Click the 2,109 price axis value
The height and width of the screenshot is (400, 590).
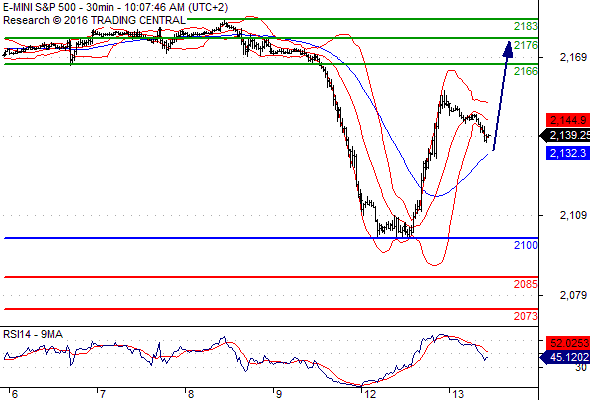(x=573, y=215)
